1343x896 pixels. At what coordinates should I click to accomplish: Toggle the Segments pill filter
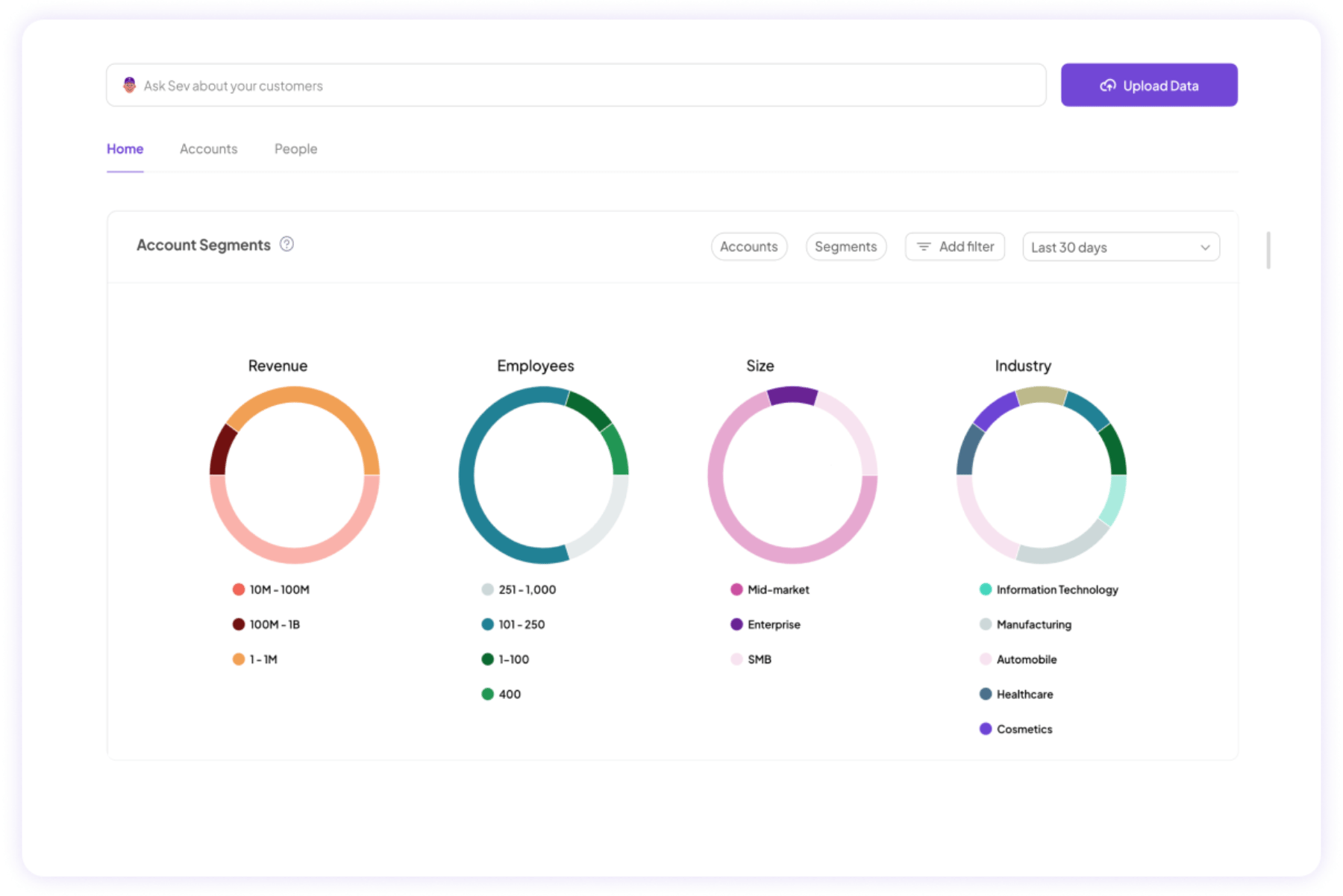point(845,247)
